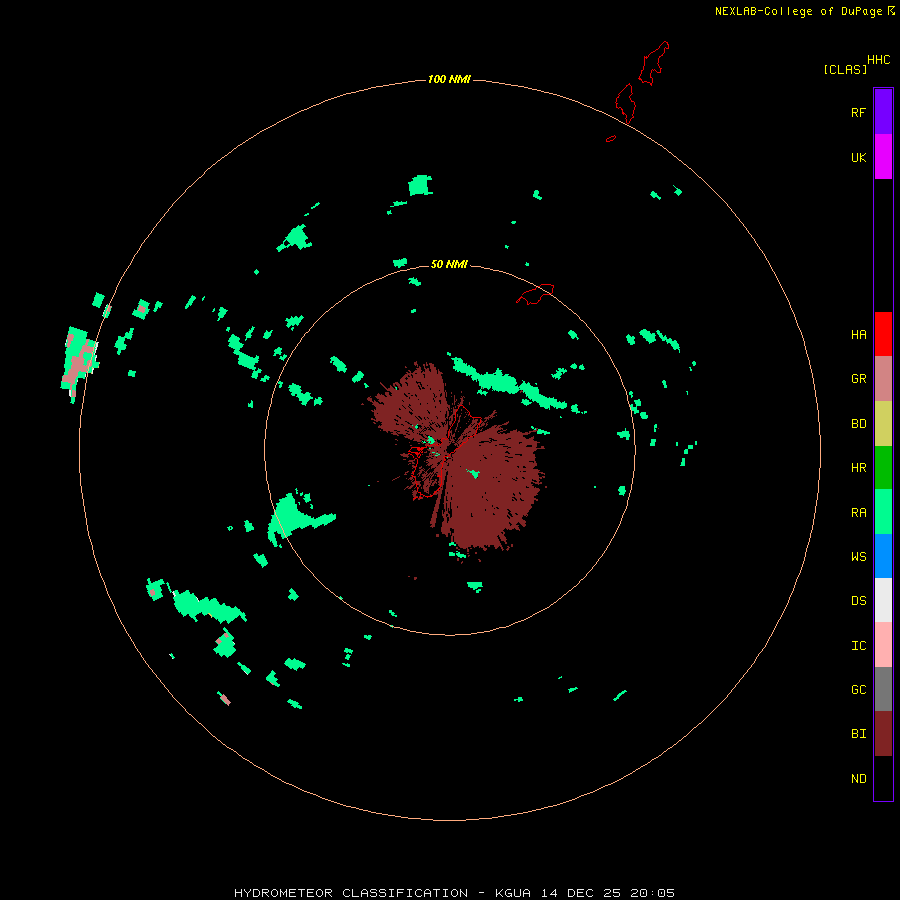Click the ND legend label
This screenshot has width=900, height=900.
pos(858,779)
